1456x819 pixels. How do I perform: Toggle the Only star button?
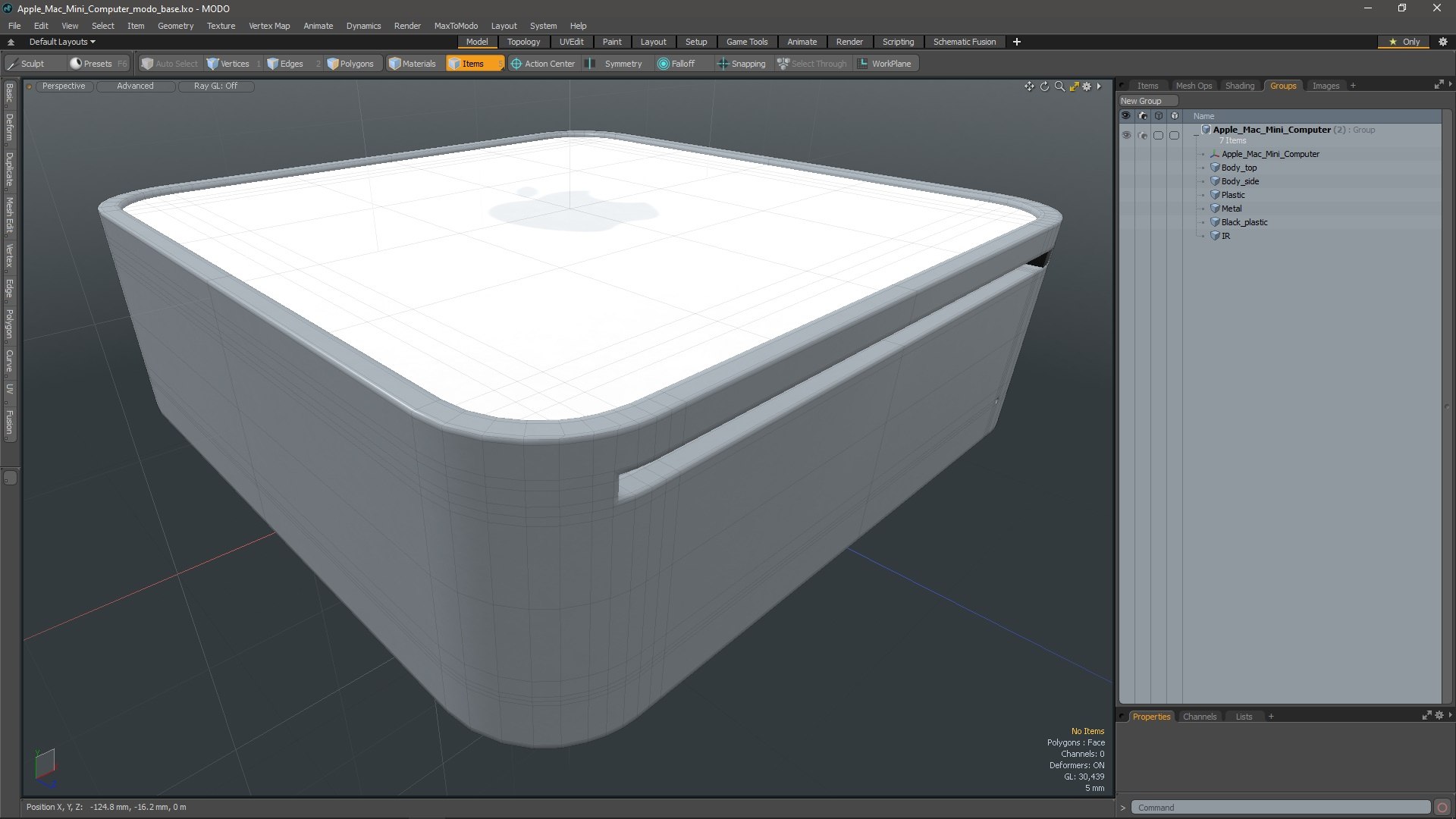click(x=1404, y=42)
